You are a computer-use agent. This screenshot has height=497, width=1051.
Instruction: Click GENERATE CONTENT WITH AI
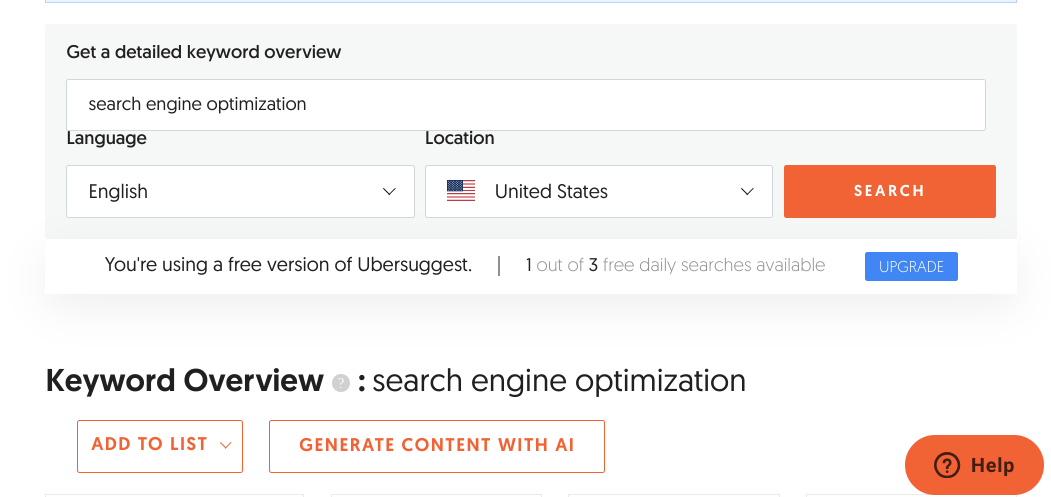[x=436, y=446]
